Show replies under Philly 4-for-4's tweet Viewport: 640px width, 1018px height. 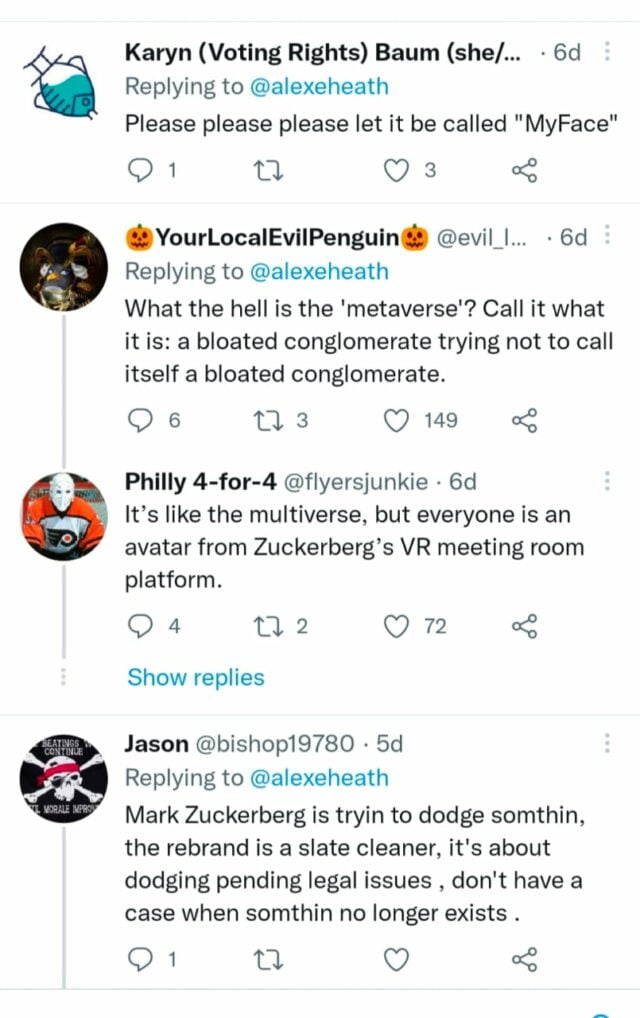tap(196, 678)
